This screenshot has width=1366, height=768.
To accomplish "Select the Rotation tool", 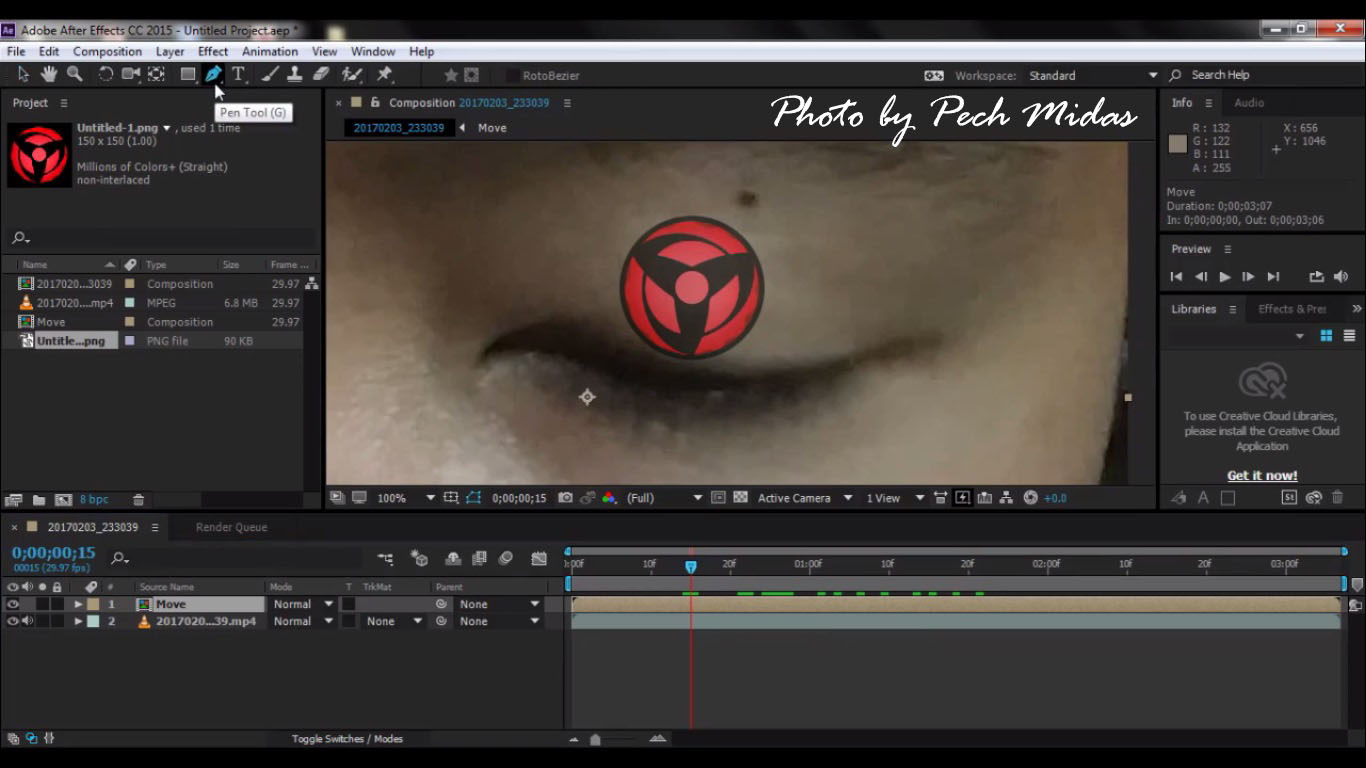I will (105, 74).
